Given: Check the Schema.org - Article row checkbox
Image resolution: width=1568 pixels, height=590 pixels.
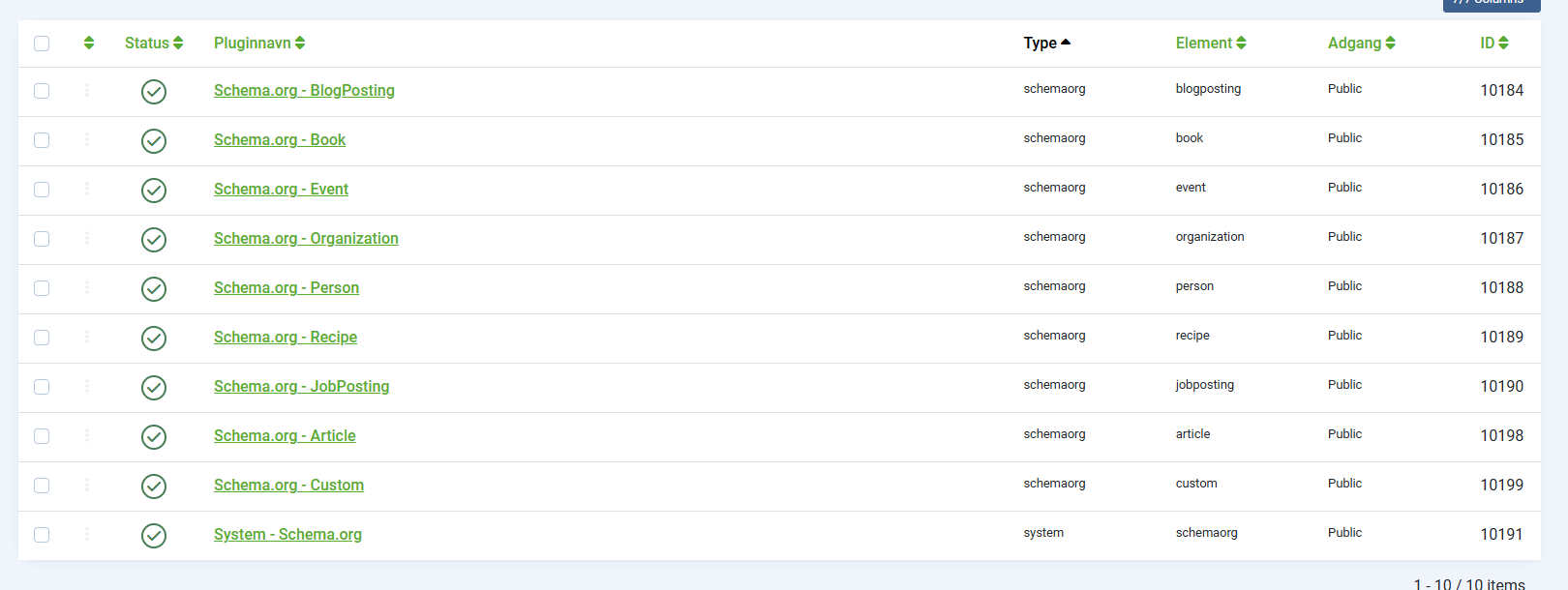Looking at the screenshot, I should point(42,436).
